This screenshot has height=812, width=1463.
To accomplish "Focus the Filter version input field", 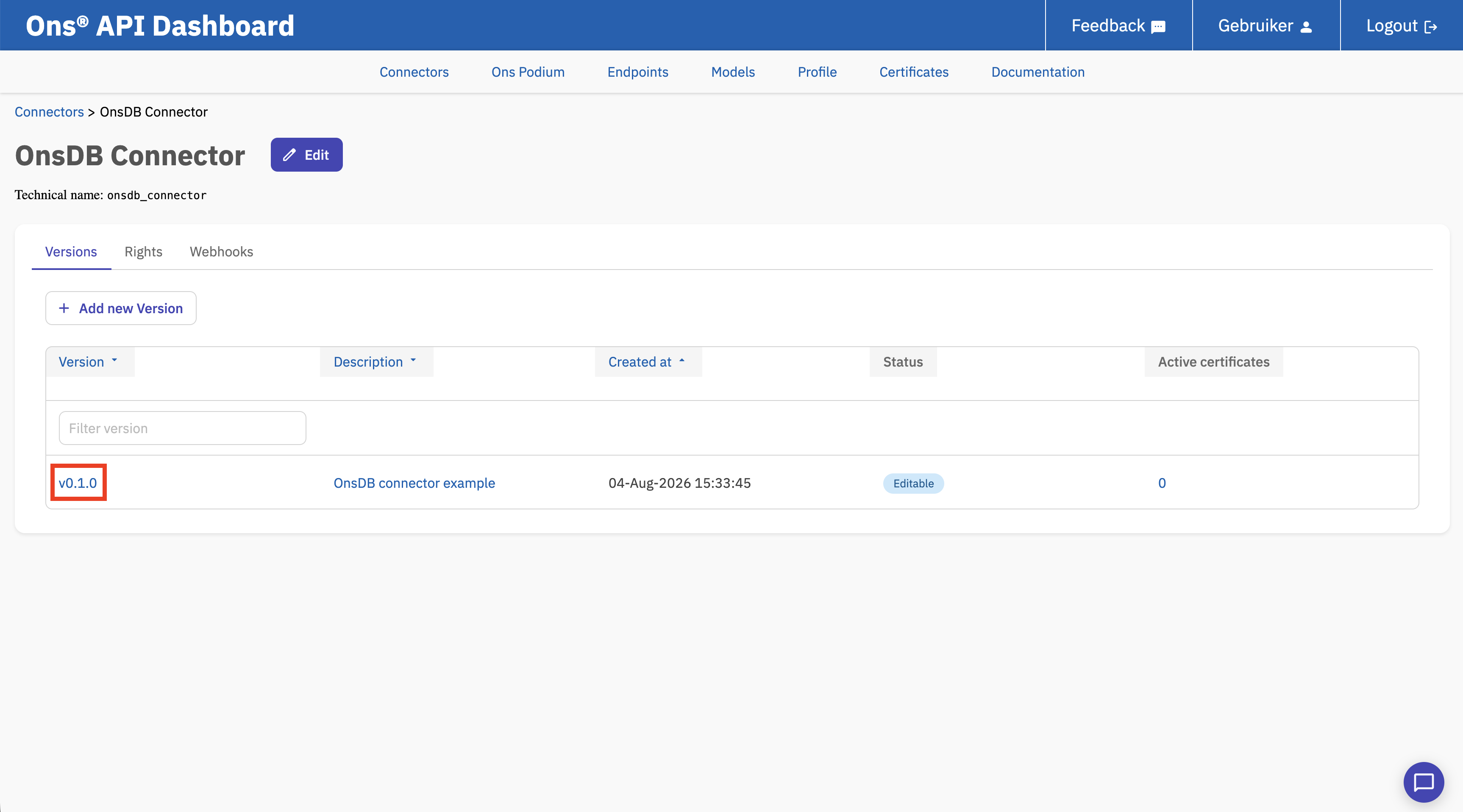I will pos(182,428).
